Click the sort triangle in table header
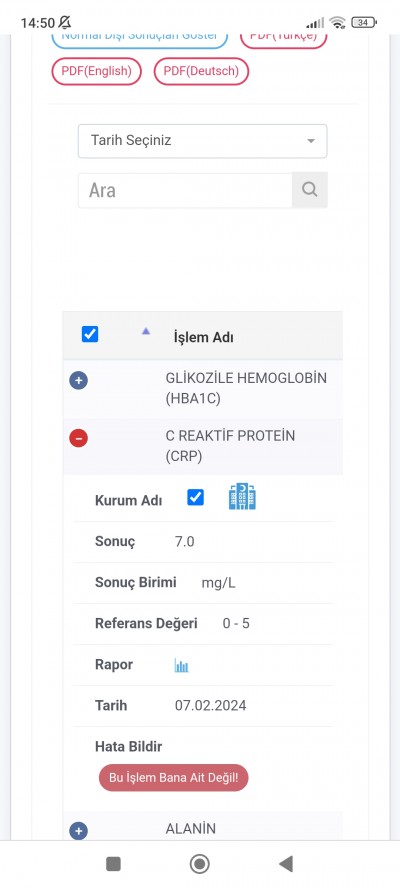The width and height of the screenshot is (400, 888). 146,331
